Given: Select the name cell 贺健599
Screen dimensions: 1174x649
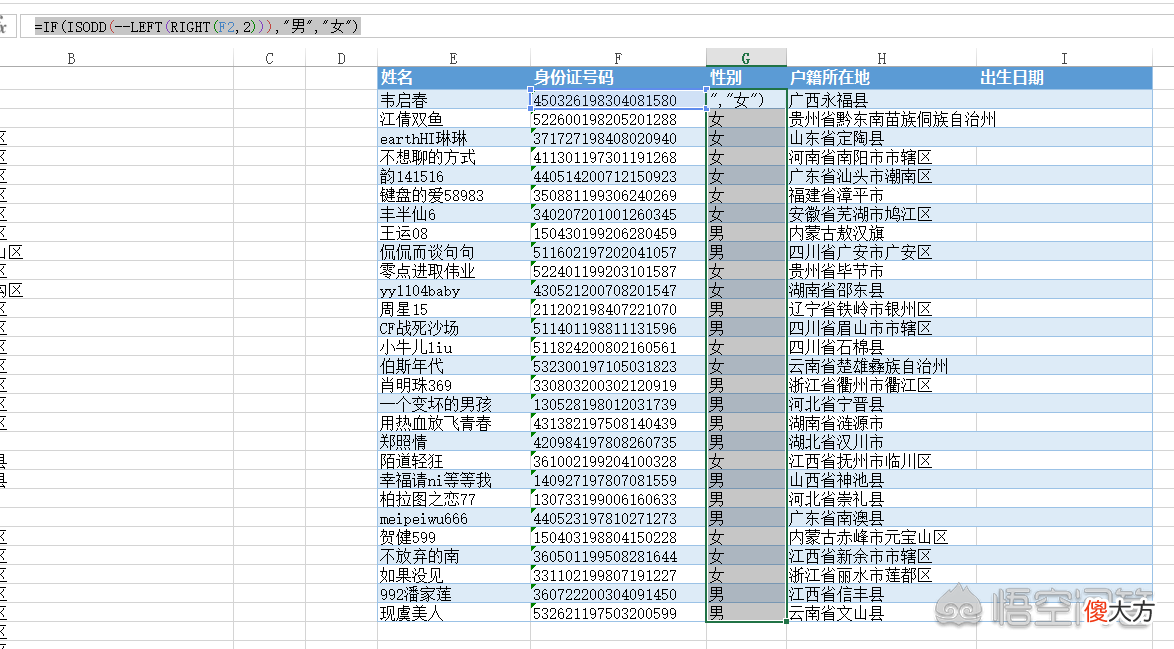Looking at the screenshot, I should tap(454, 537).
